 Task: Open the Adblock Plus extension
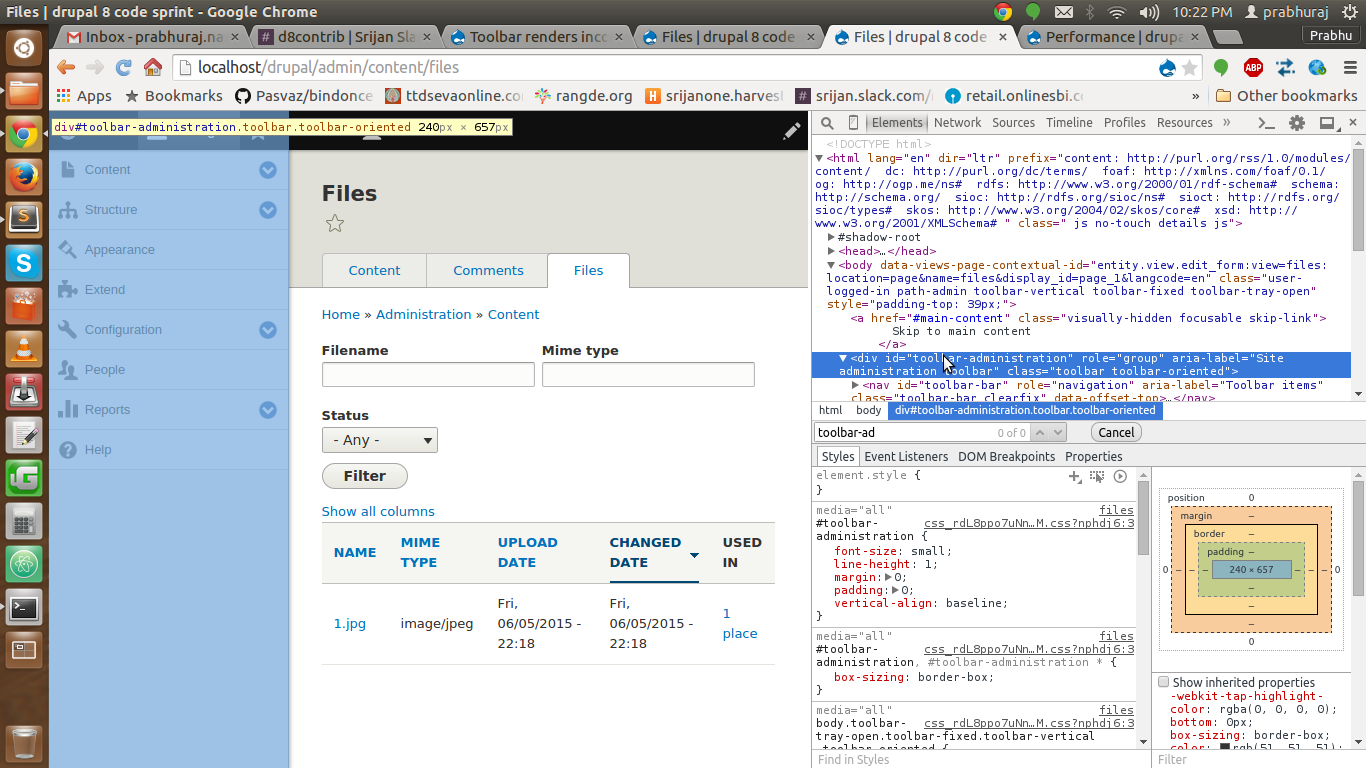1253,68
